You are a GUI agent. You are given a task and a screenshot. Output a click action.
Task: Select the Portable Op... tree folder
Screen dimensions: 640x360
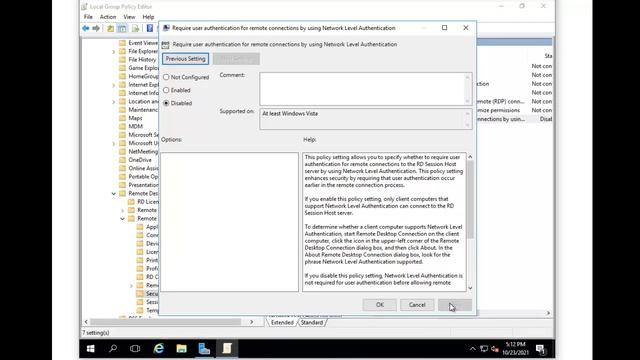(x=143, y=177)
